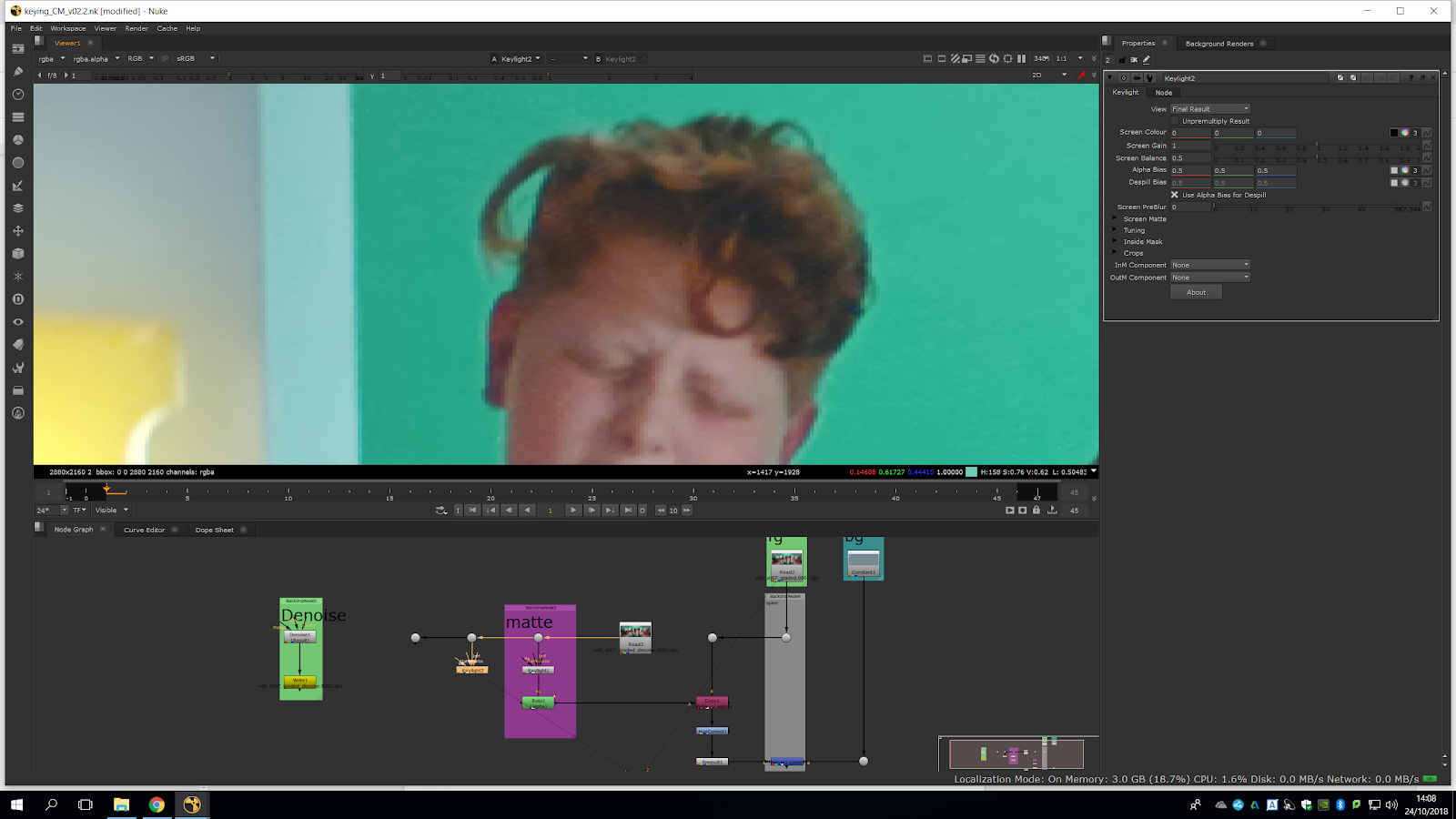Open Nuke from the Windows taskbar
The image size is (1456, 819).
pyautogui.click(x=192, y=804)
